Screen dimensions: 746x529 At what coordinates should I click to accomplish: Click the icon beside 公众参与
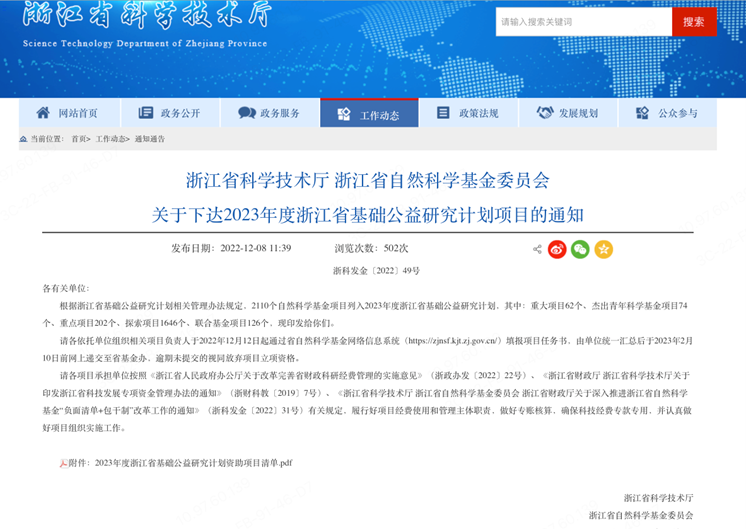pos(642,113)
